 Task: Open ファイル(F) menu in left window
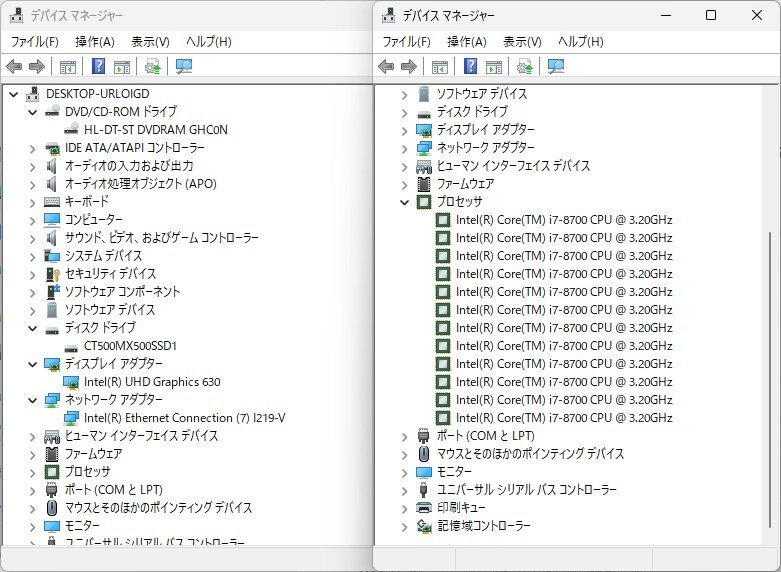click(x=34, y=42)
